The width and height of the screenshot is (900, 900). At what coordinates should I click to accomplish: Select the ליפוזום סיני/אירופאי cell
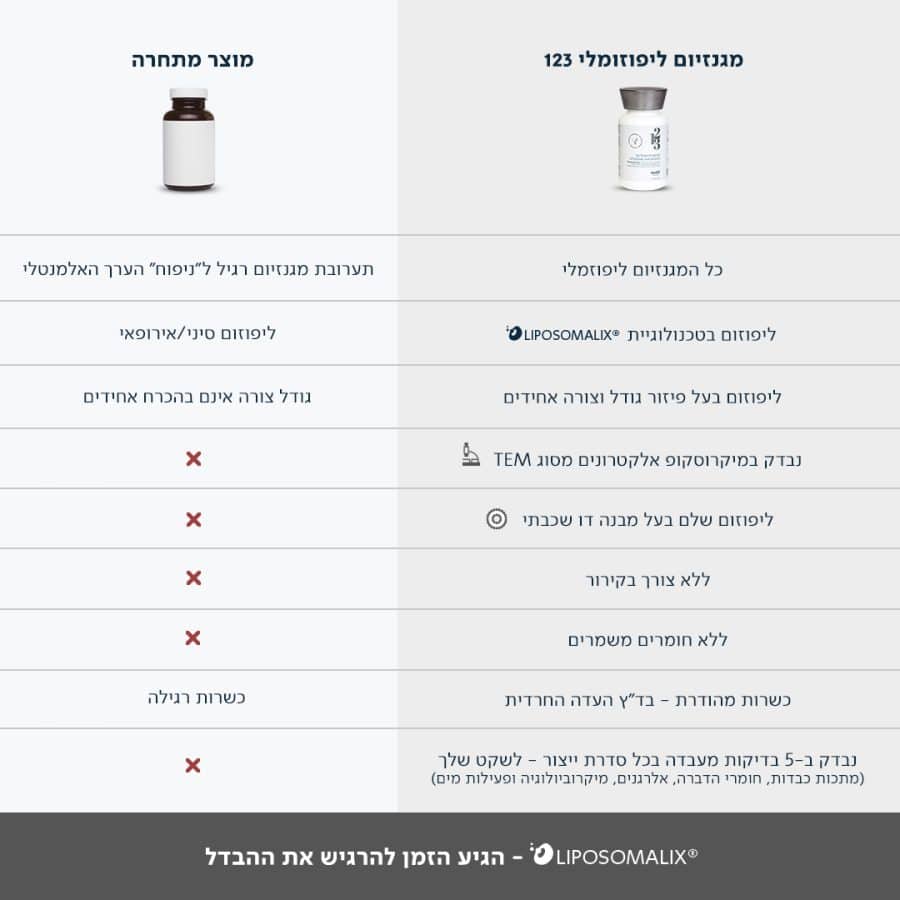tap(197, 332)
